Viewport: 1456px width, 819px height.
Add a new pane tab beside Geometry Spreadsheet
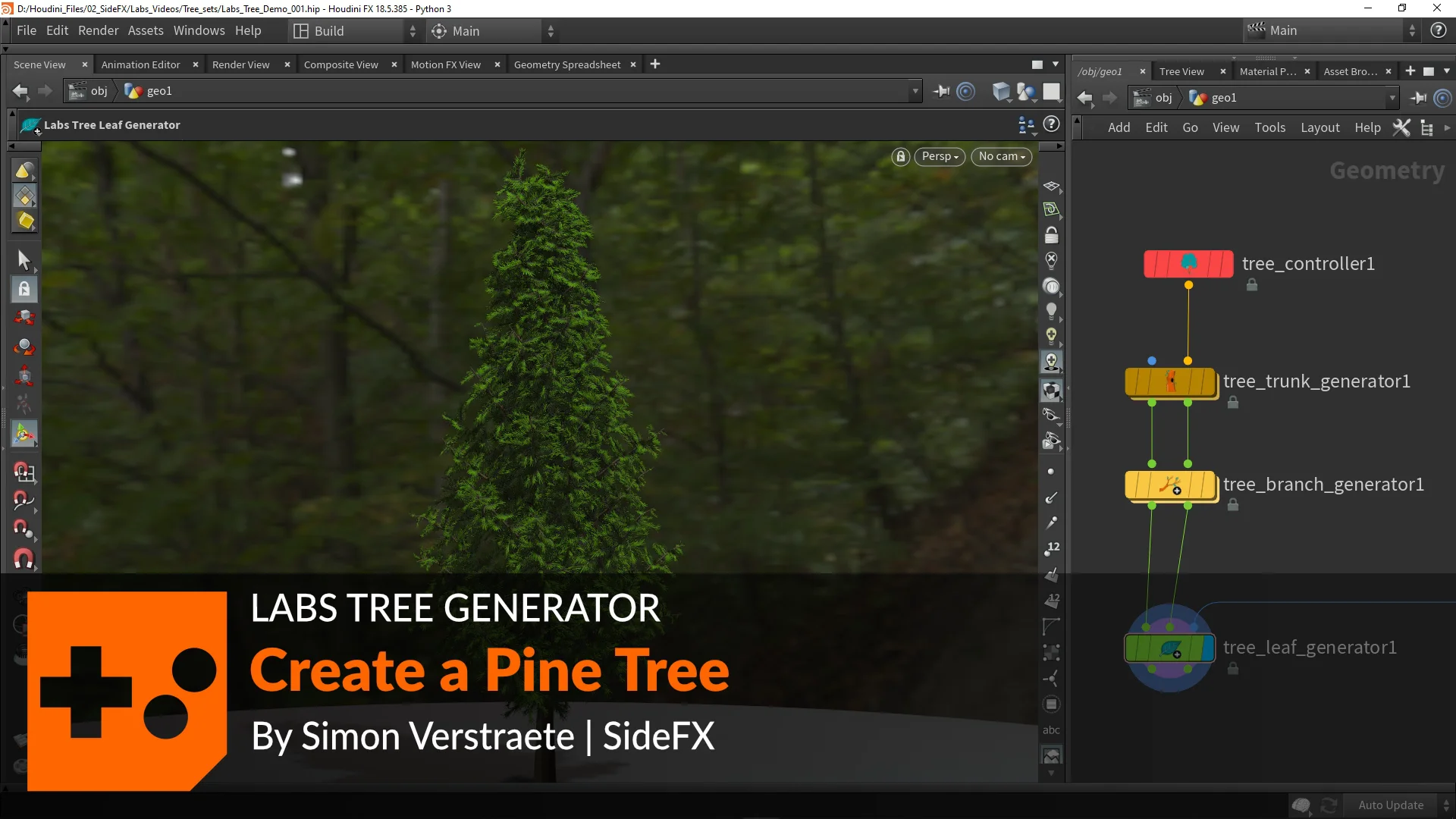point(655,64)
